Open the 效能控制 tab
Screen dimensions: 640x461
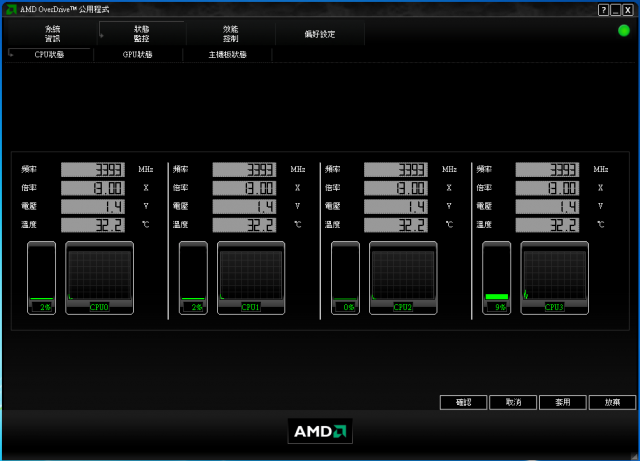231,33
